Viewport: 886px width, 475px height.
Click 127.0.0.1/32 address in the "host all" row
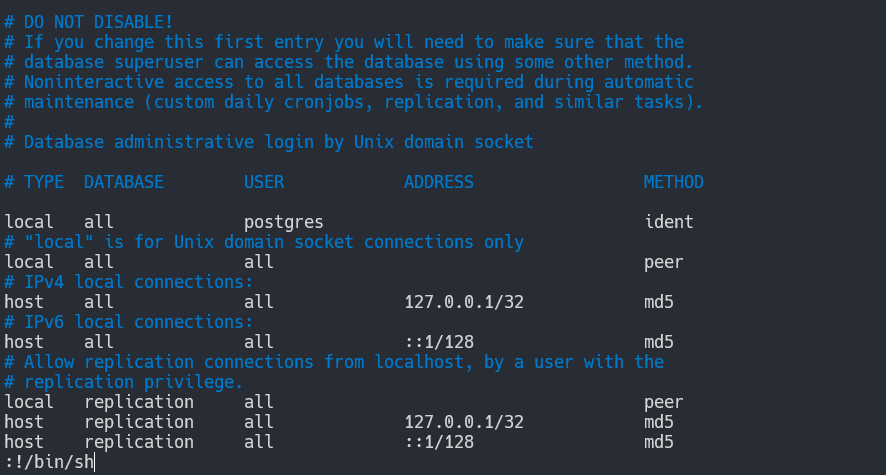(x=464, y=302)
